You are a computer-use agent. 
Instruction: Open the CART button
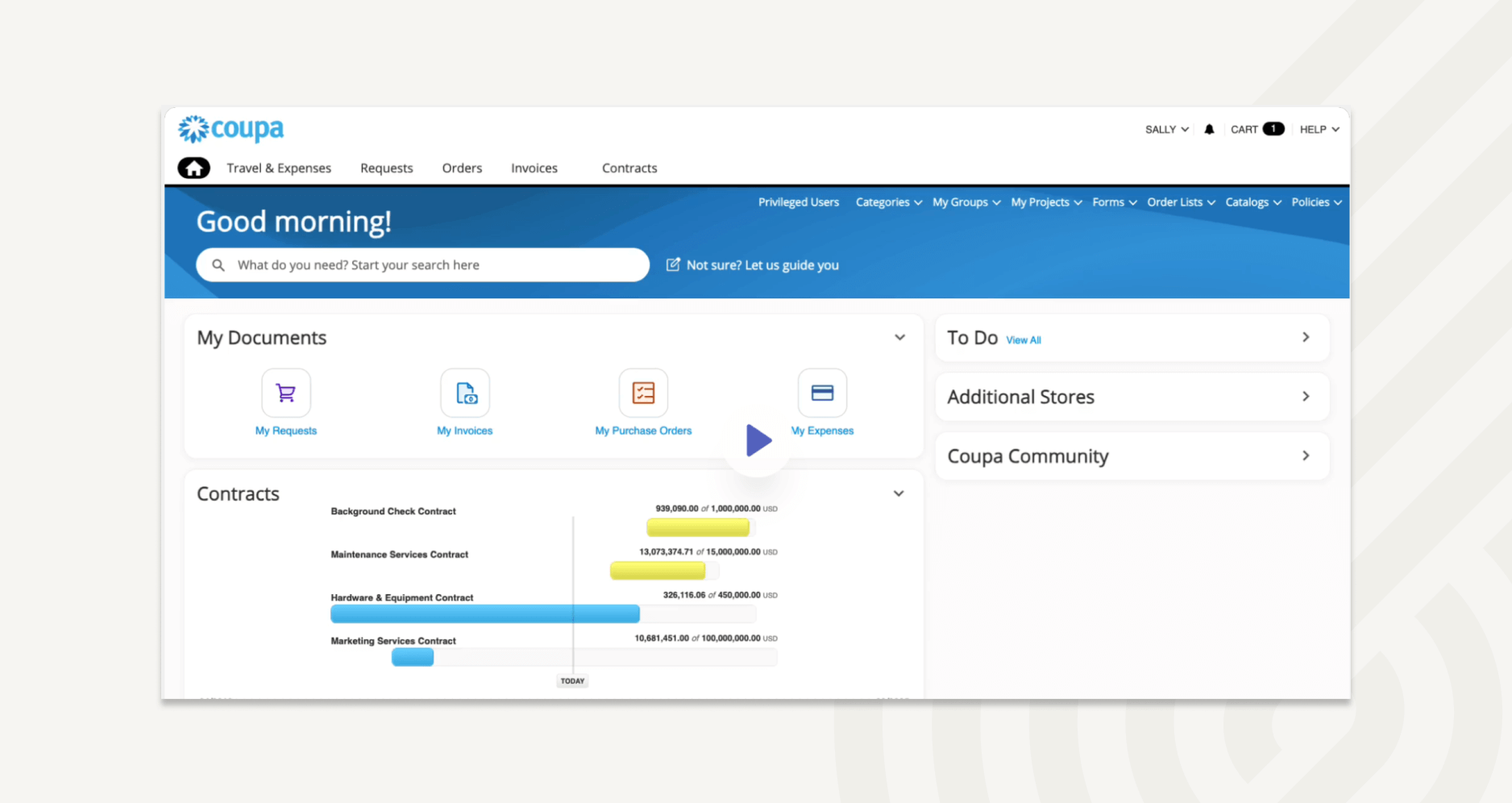click(x=1257, y=129)
